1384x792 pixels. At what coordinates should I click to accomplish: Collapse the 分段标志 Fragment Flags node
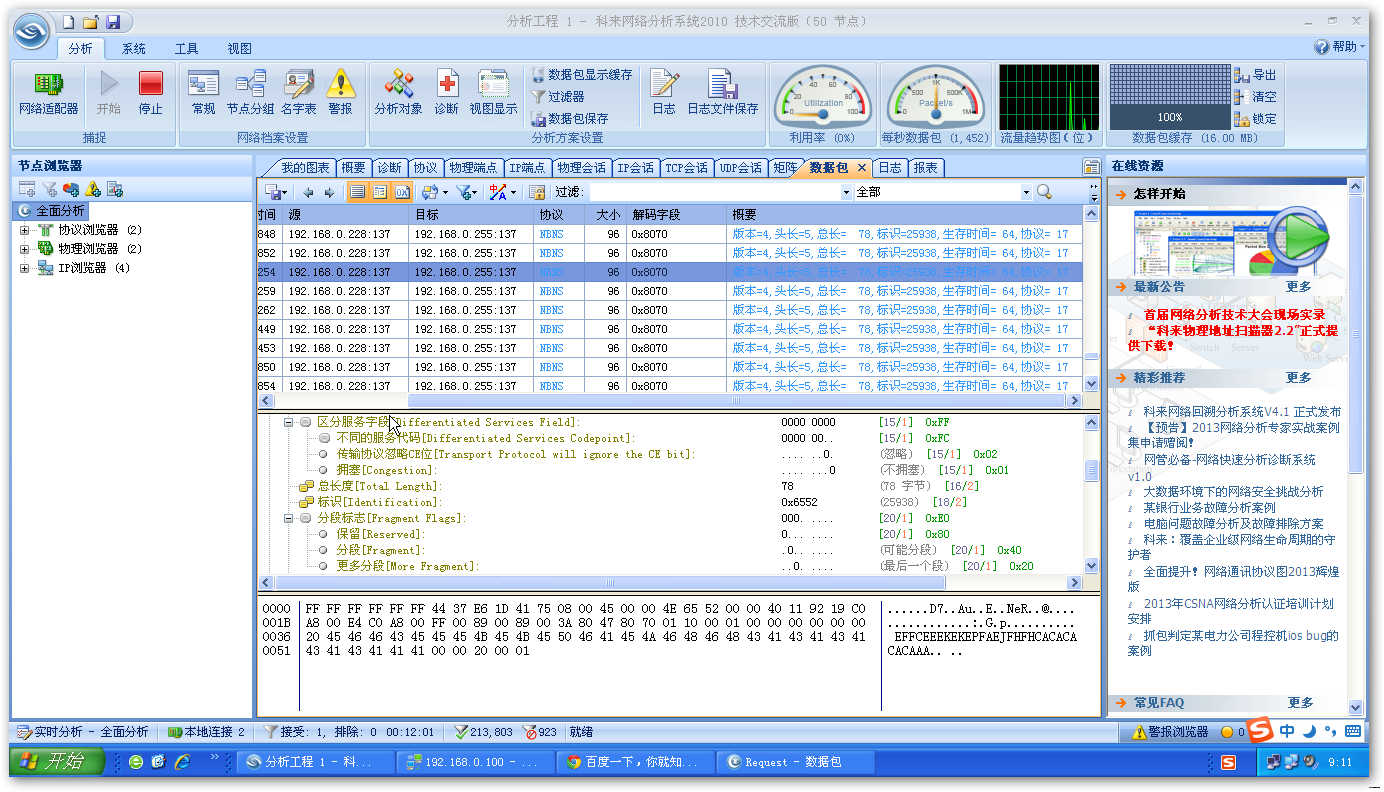[x=289, y=518]
